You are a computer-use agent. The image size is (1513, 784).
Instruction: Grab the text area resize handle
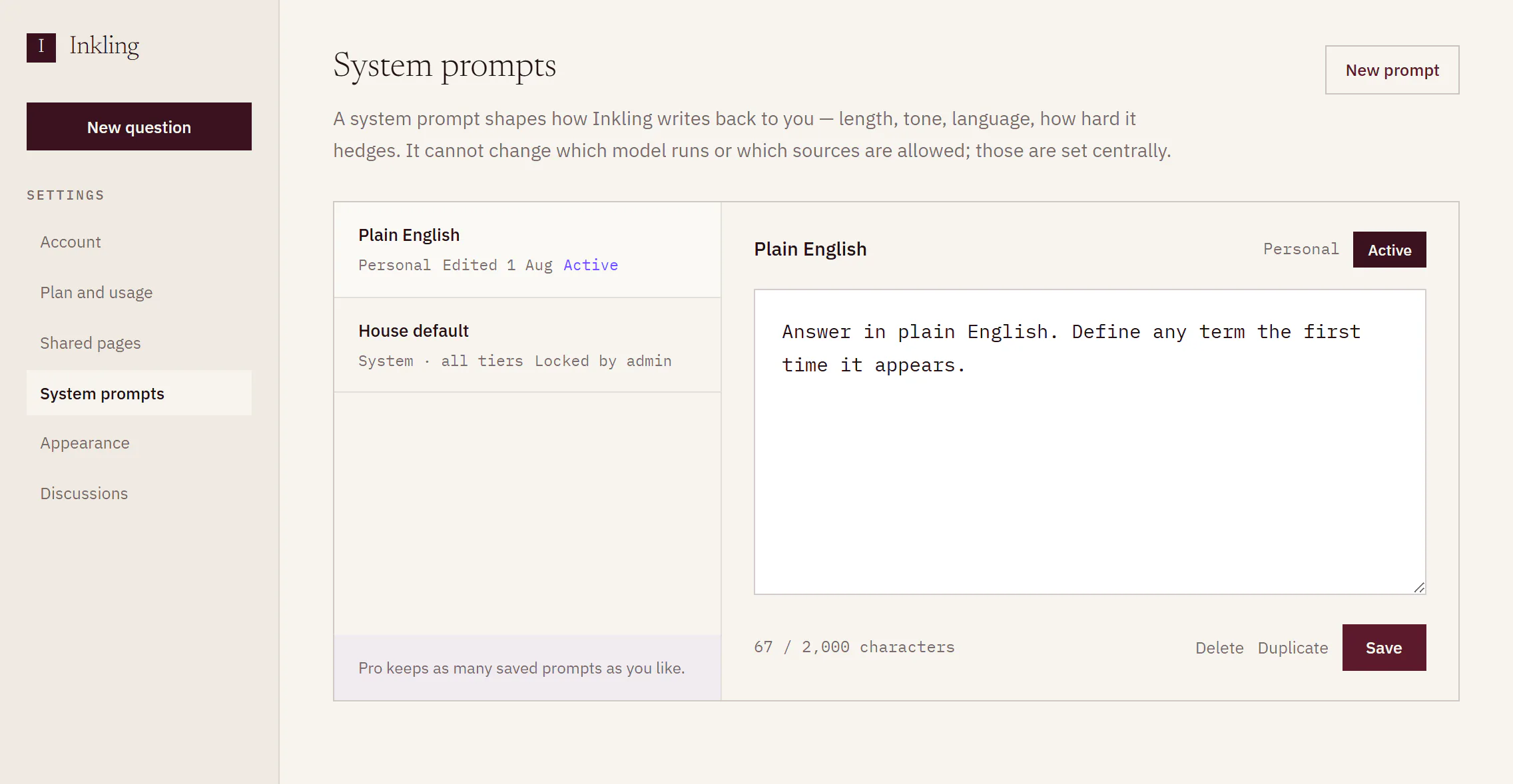(1419, 588)
